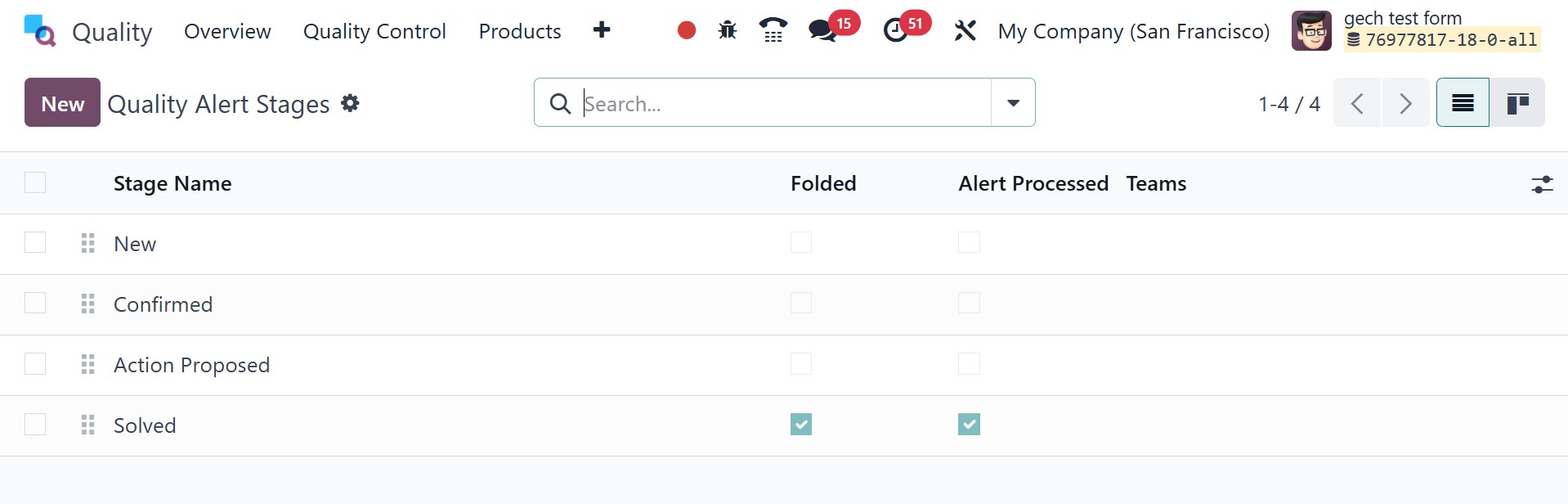Toggle Alert Processed checkbox for Solved stage
The width and height of the screenshot is (1568, 504).
(x=969, y=425)
